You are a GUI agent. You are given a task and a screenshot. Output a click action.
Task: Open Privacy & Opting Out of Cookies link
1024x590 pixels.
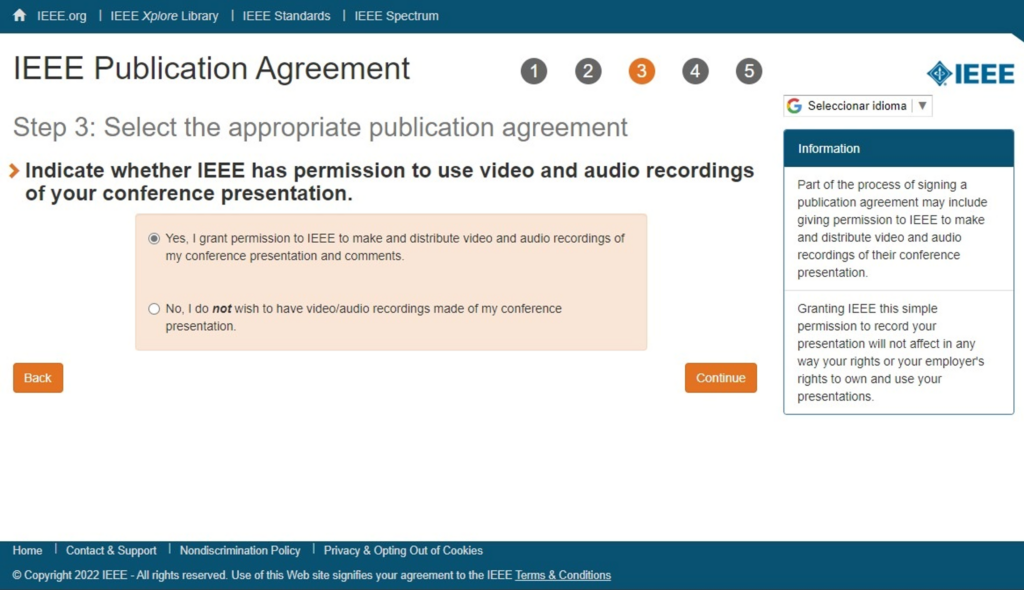pos(404,550)
